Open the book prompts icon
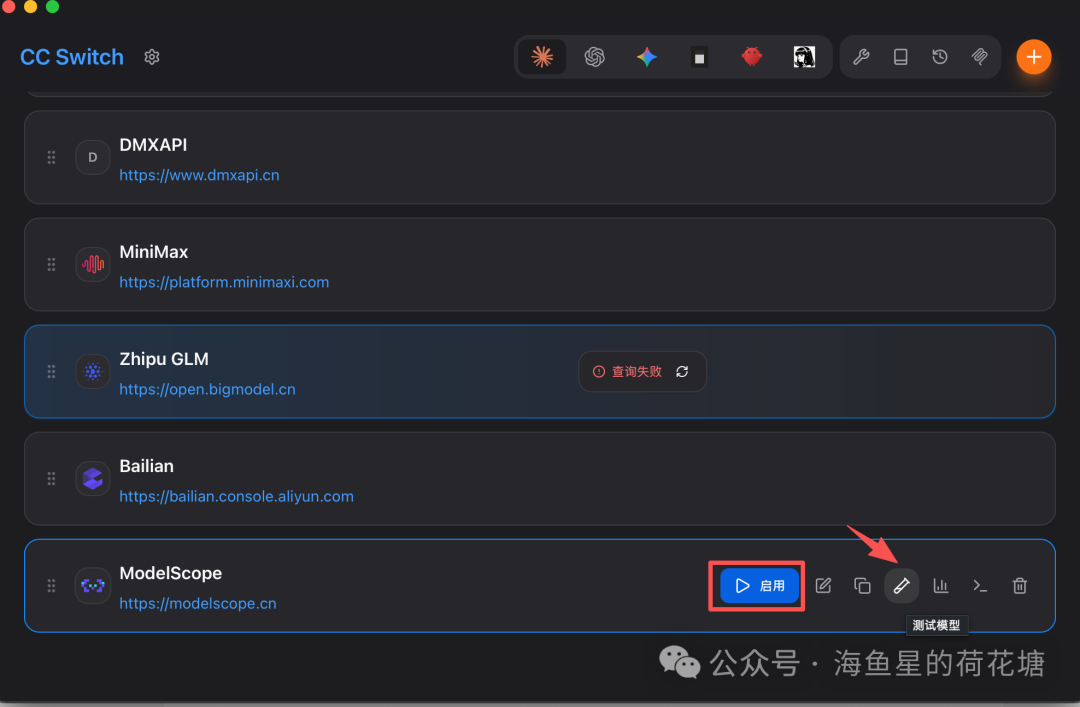The width and height of the screenshot is (1080, 707). pos(900,57)
